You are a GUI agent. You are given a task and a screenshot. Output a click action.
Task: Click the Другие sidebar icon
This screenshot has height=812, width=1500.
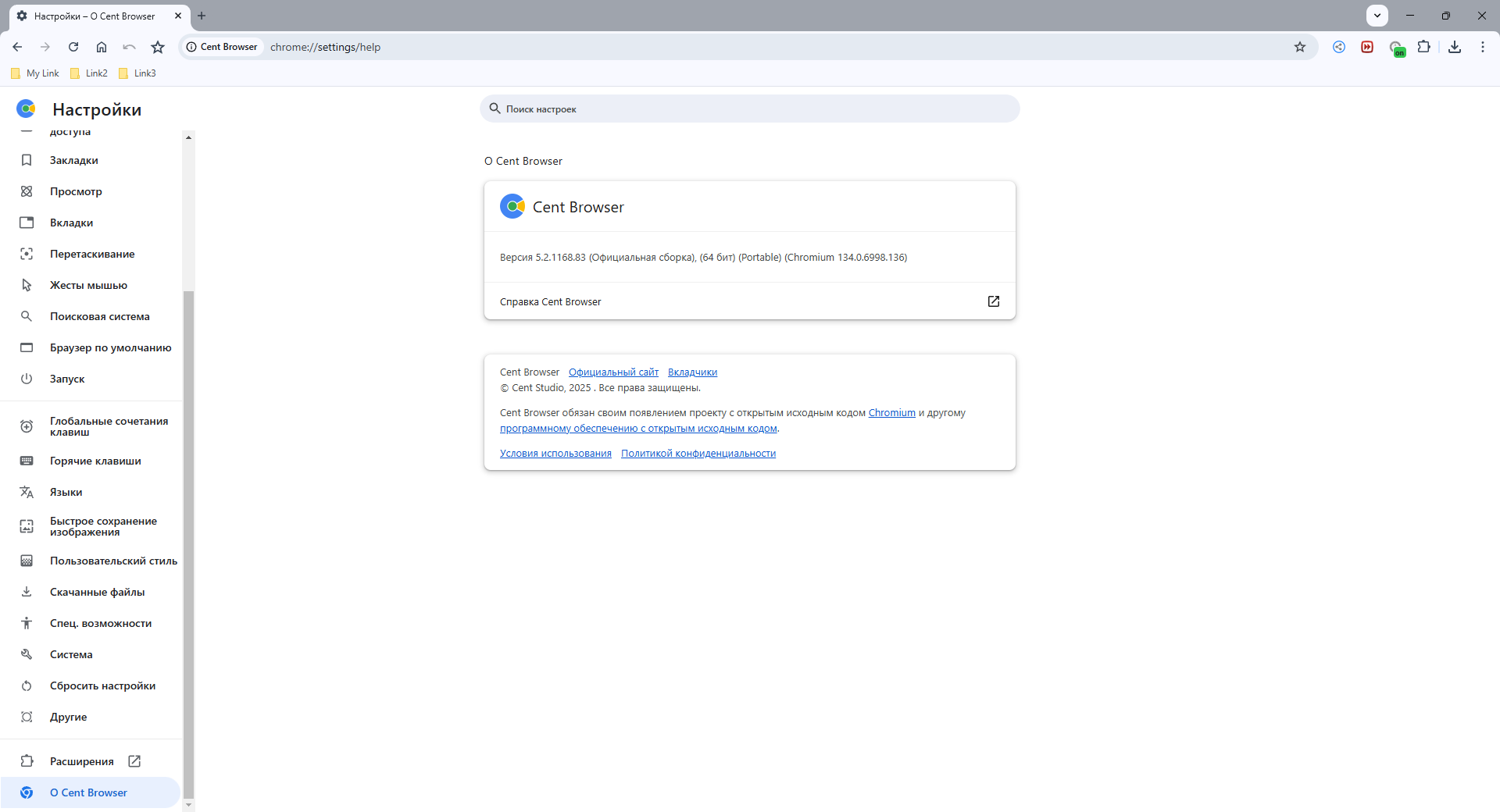(27, 717)
